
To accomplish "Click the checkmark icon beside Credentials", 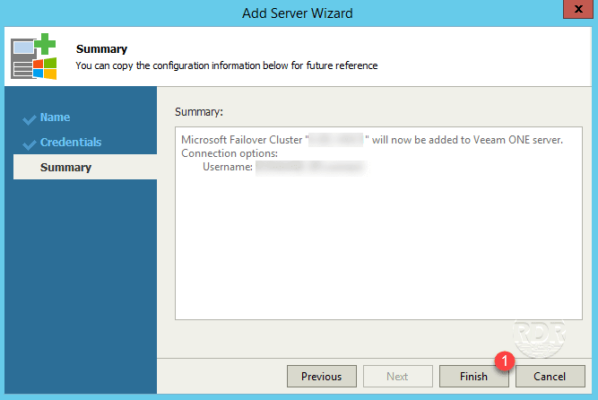I will click(29, 144).
